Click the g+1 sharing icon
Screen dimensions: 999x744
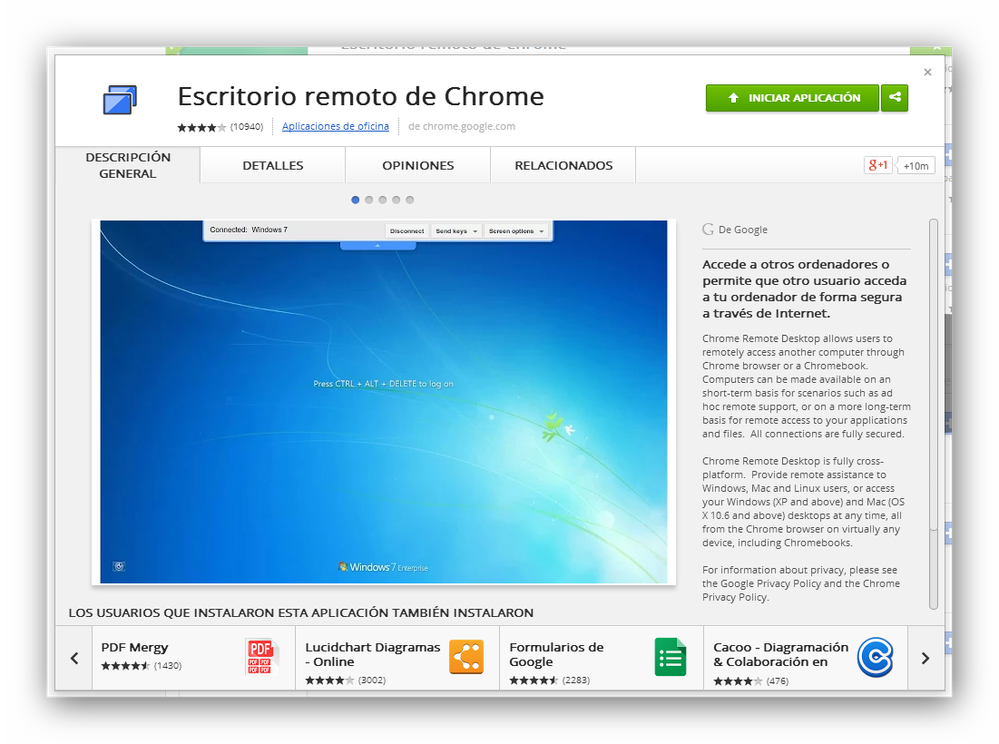[877, 164]
